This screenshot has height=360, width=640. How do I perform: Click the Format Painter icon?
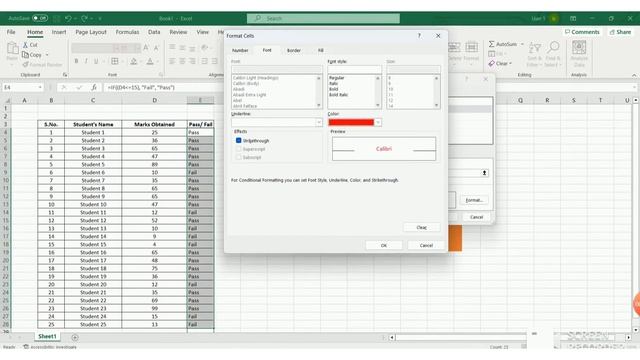(25, 64)
